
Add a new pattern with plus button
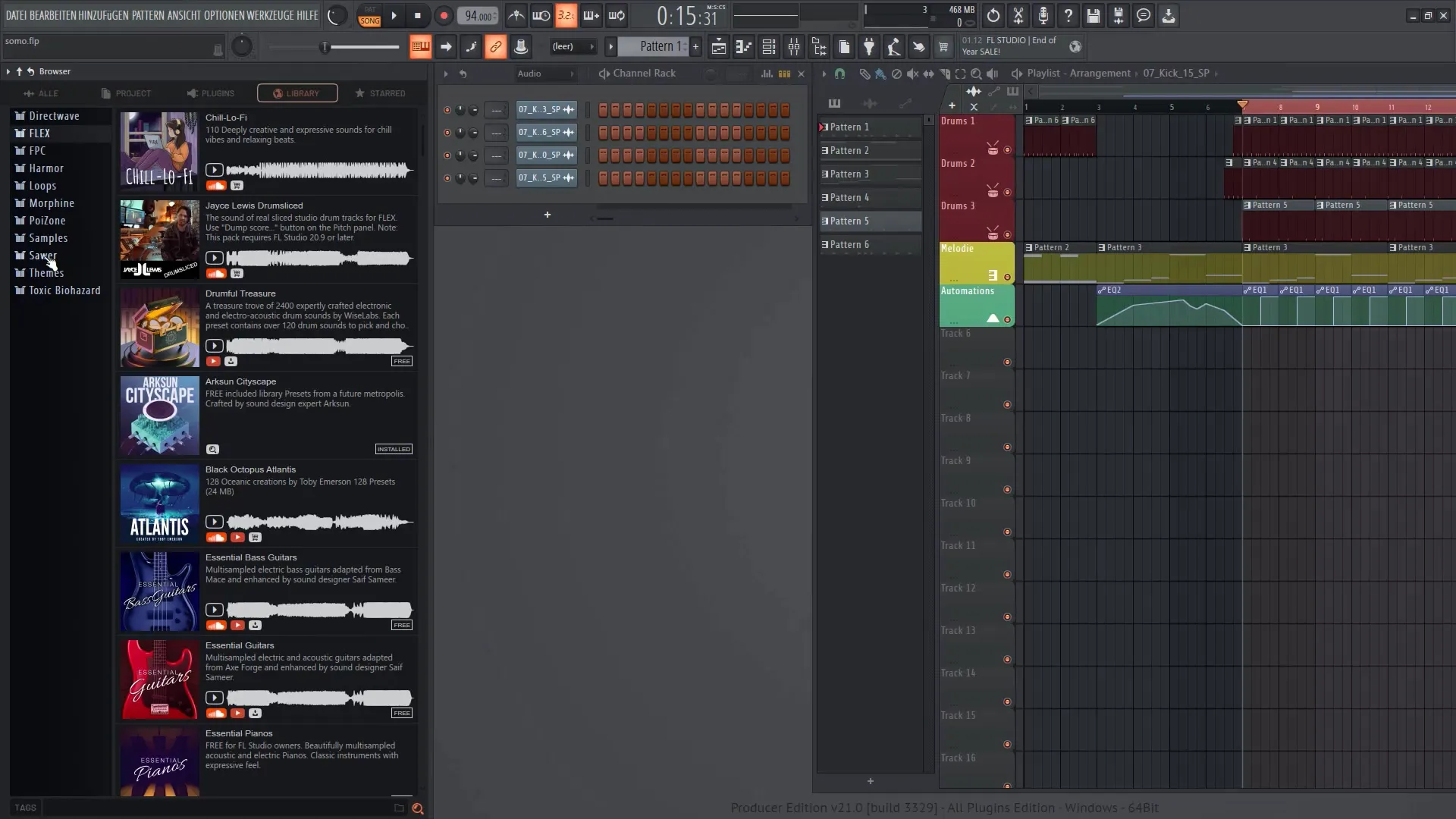(695, 47)
